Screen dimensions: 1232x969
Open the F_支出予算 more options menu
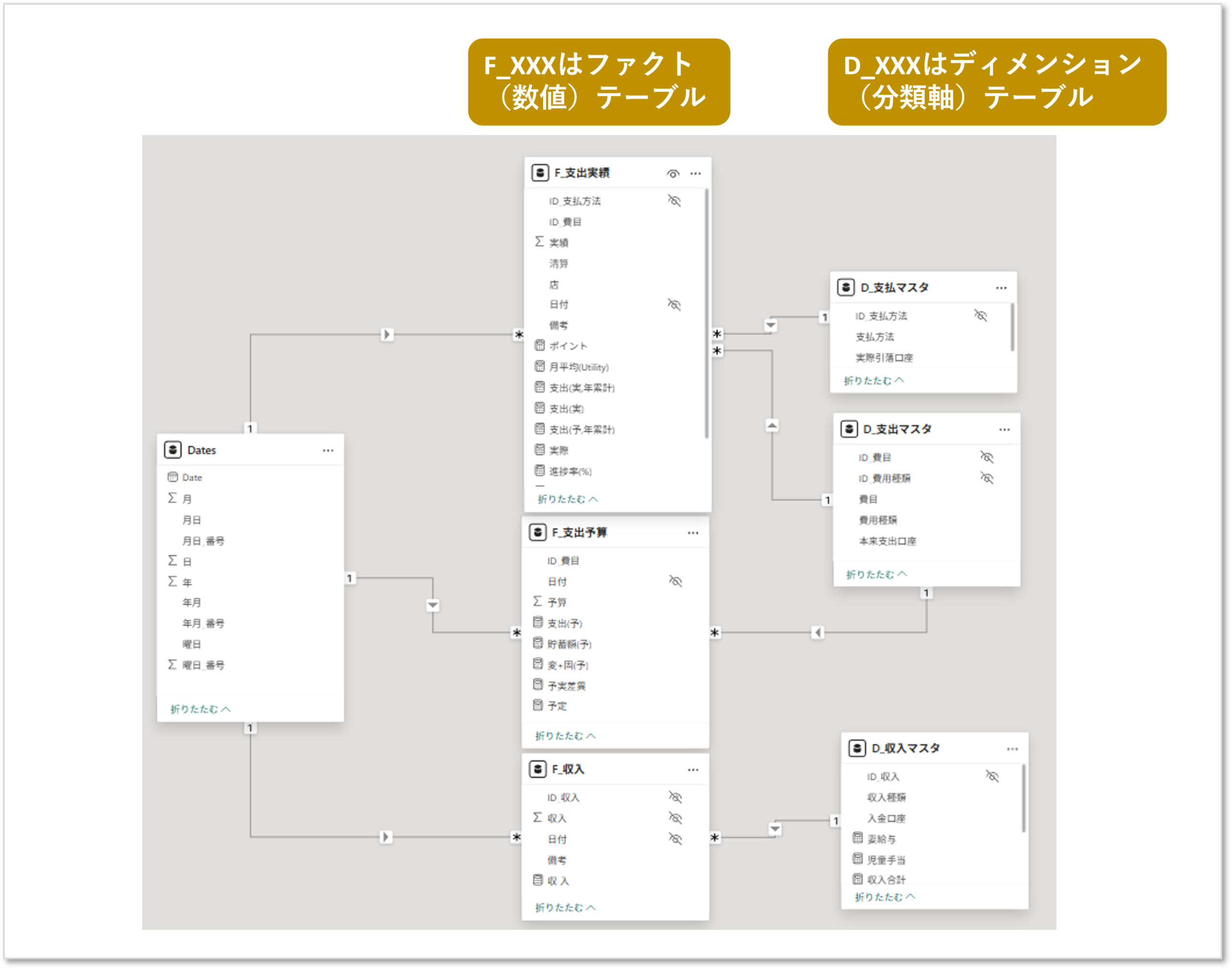(693, 533)
